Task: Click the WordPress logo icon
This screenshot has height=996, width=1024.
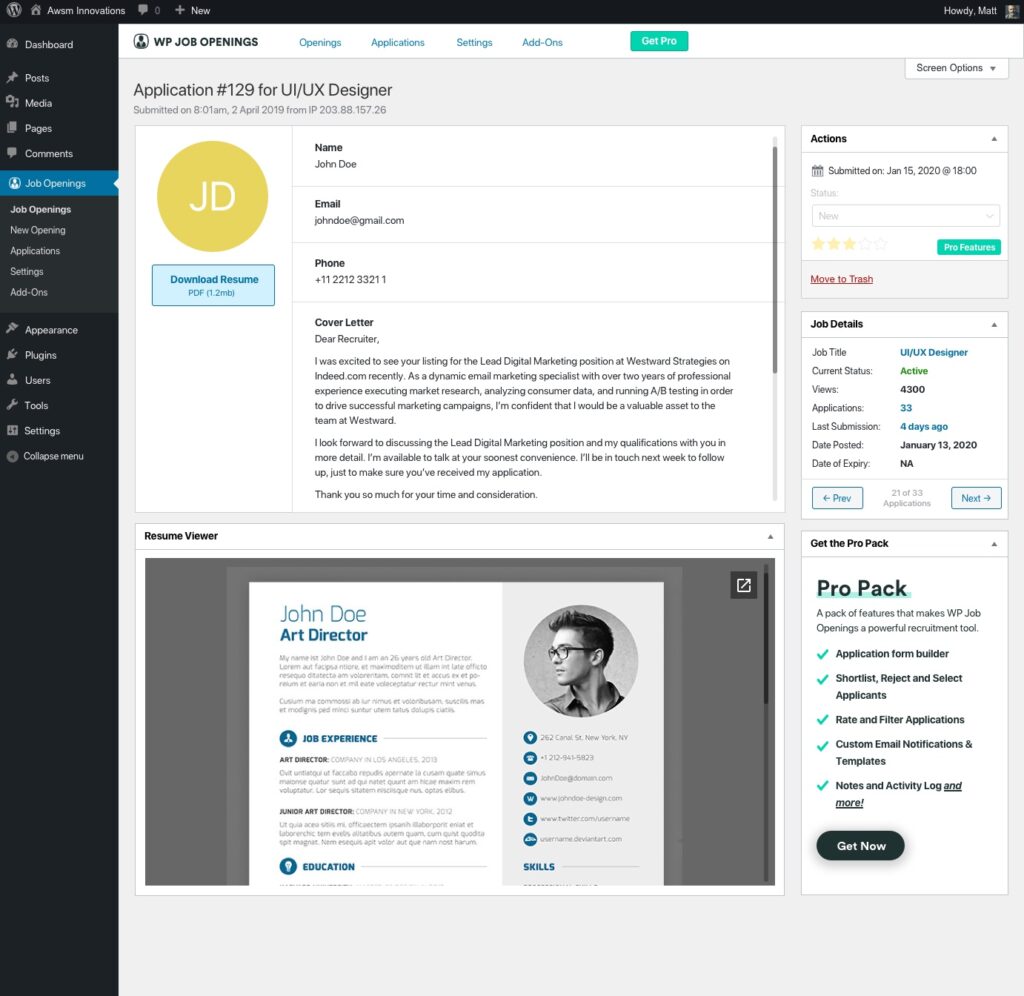Action: click(14, 10)
